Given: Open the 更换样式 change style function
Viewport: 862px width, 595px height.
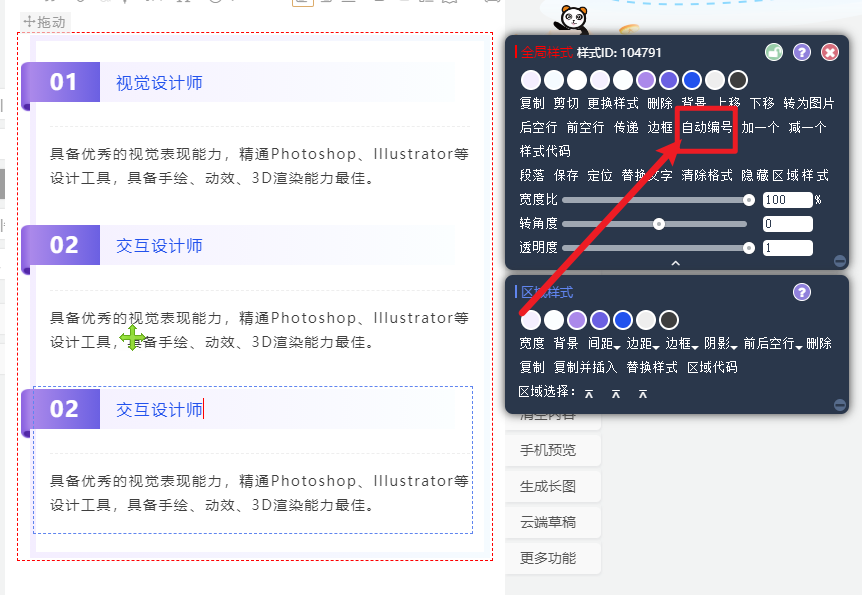Looking at the screenshot, I should (611, 101).
